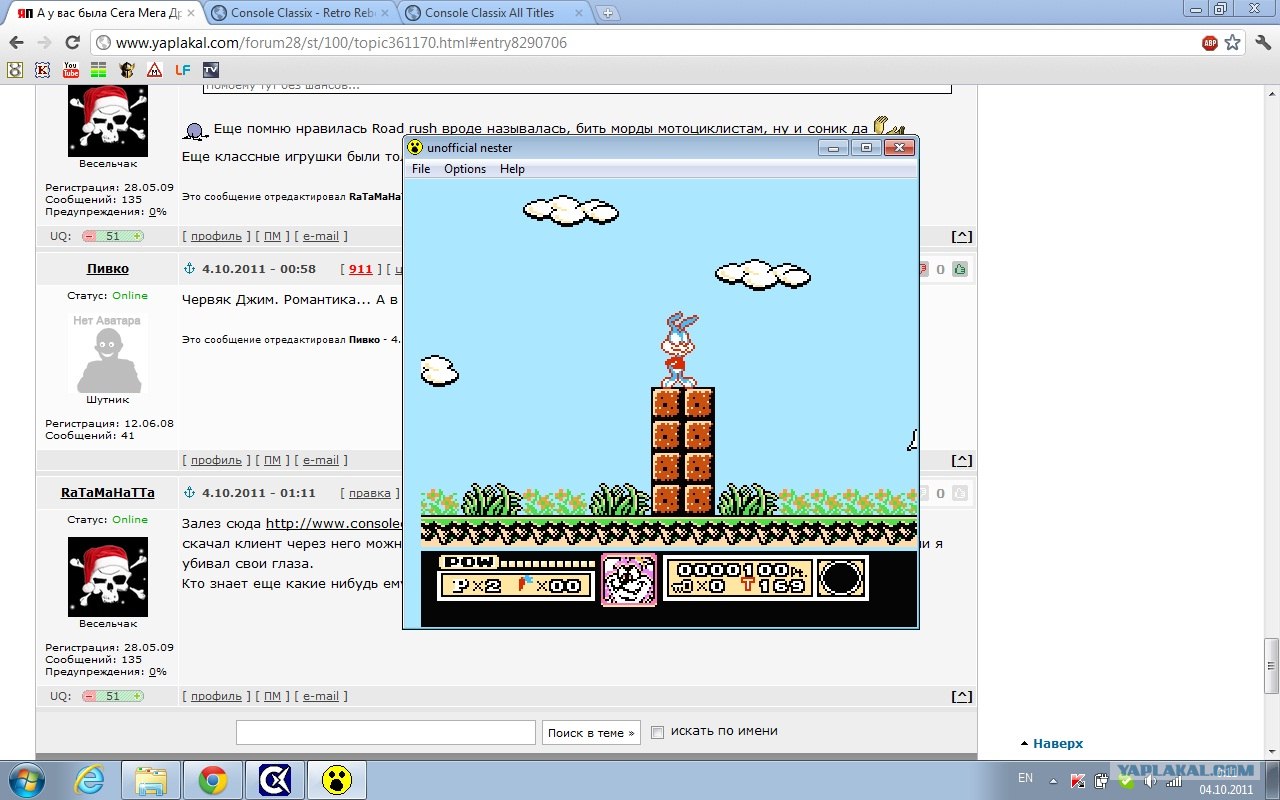
Task: Click the topic search text field
Action: pyautogui.click(x=386, y=732)
